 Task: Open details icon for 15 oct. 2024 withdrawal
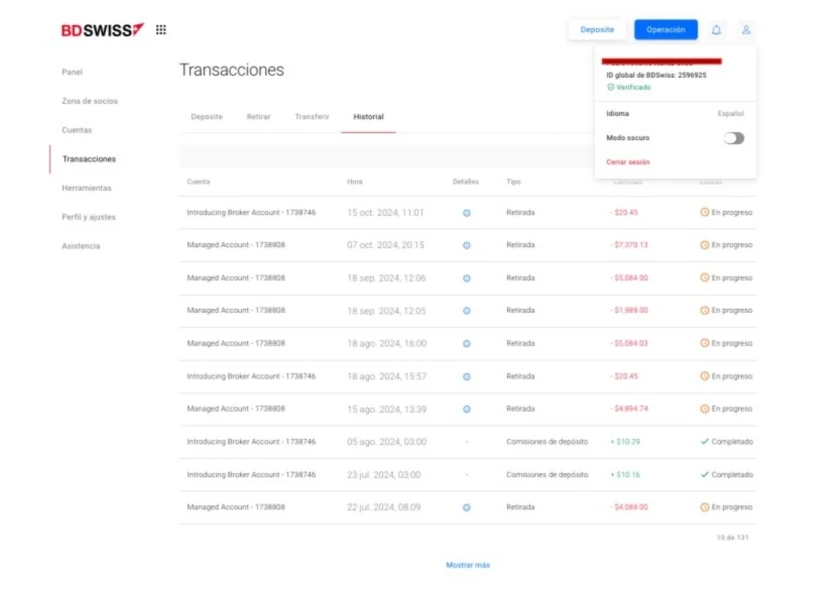tap(466, 213)
